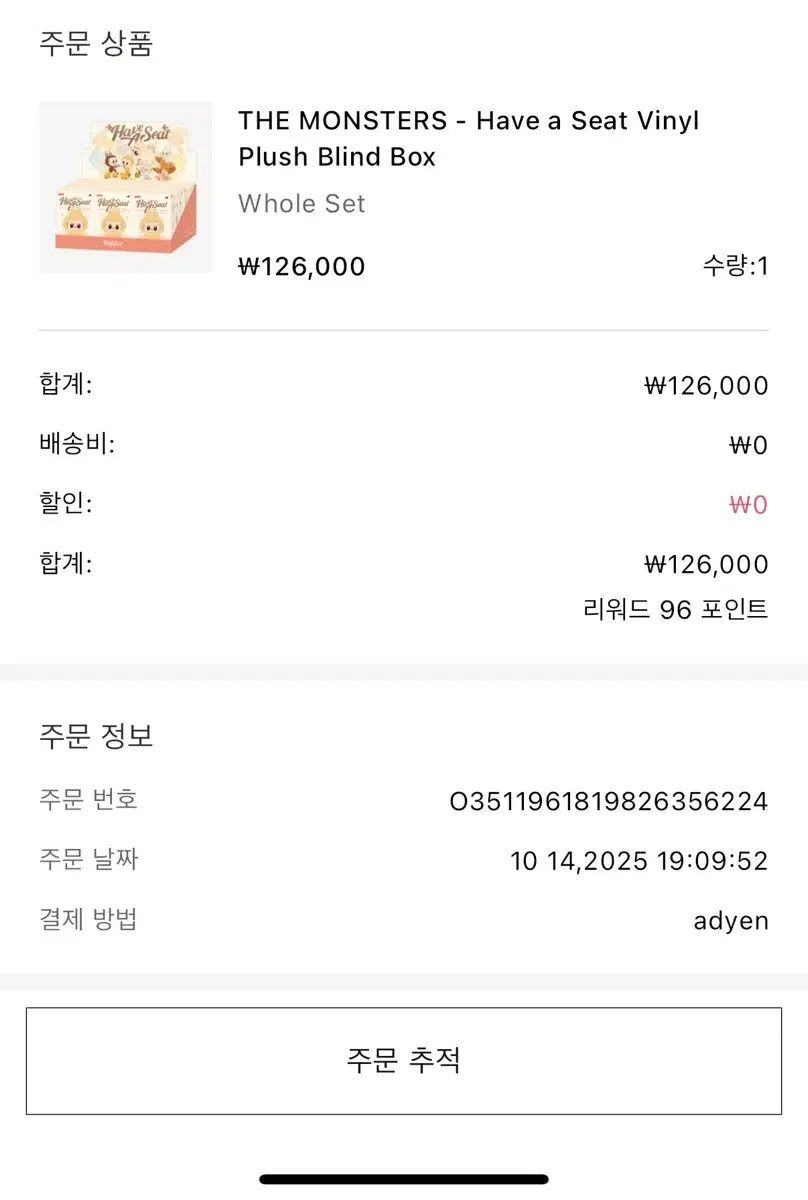Tap the 주문 날짜 label
808x1200 pixels.
click(x=89, y=859)
